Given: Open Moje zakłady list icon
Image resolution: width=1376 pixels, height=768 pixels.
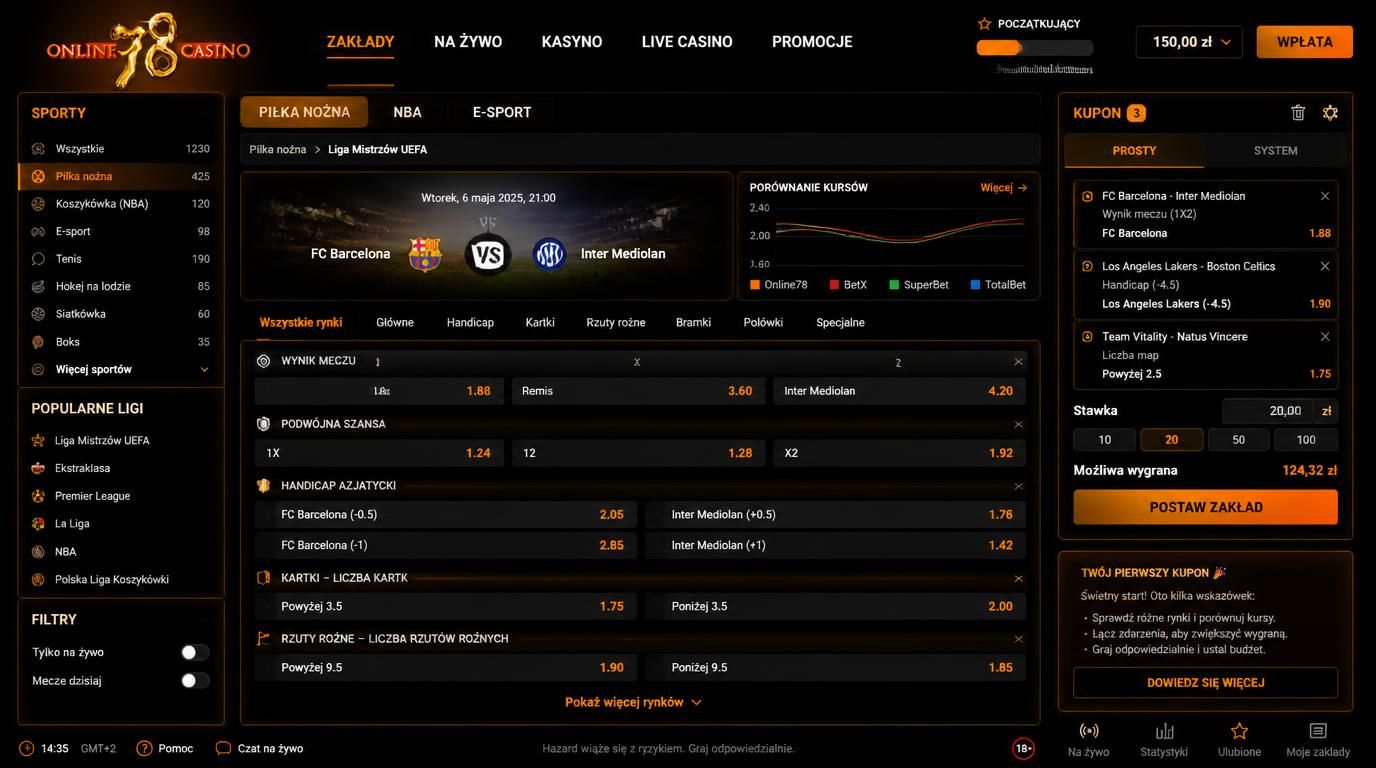Looking at the screenshot, I should click(1318, 739).
